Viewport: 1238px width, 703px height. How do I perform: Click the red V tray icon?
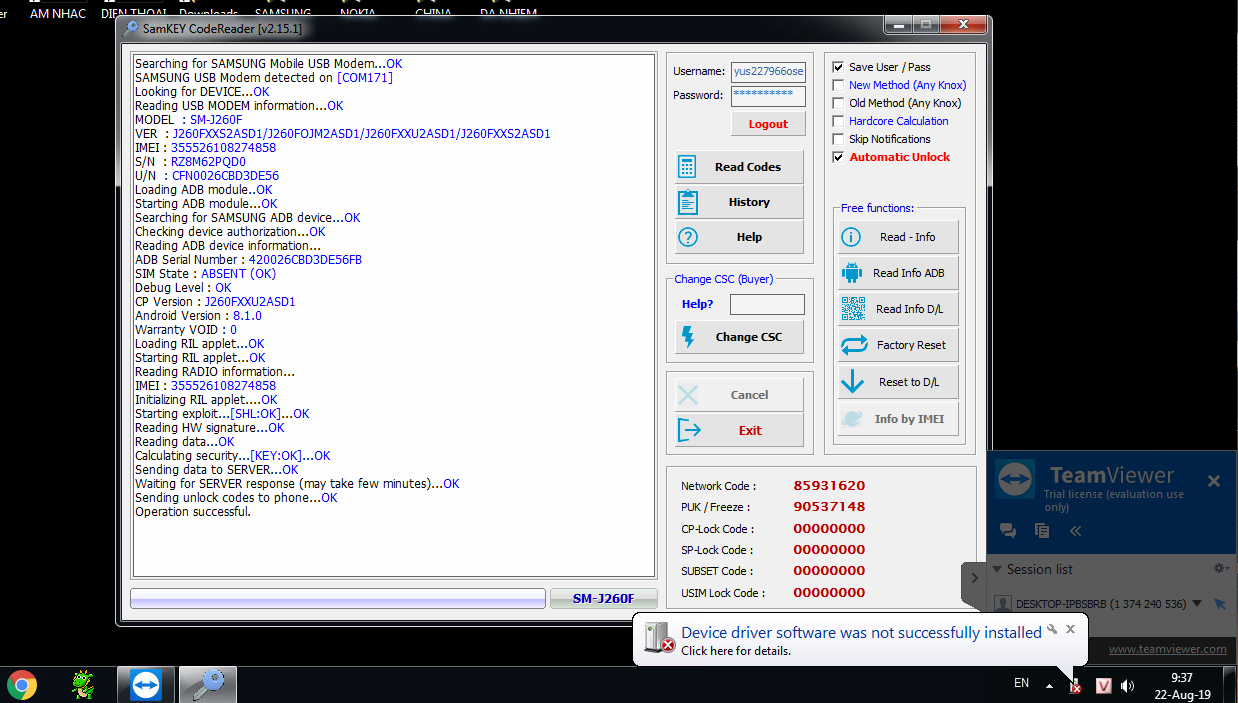coord(1104,686)
